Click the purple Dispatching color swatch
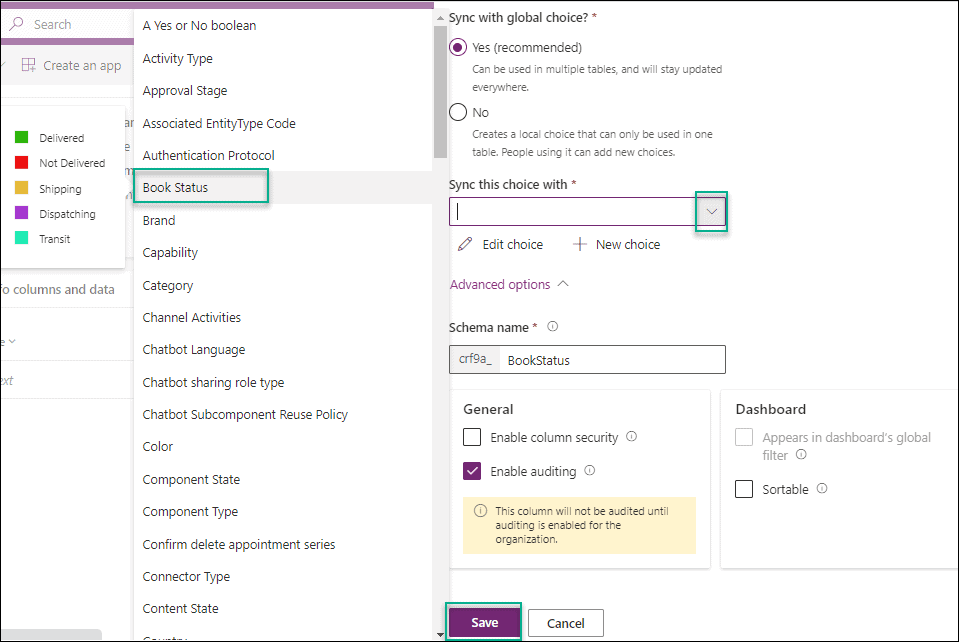This screenshot has height=642, width=959. [21, 213]
